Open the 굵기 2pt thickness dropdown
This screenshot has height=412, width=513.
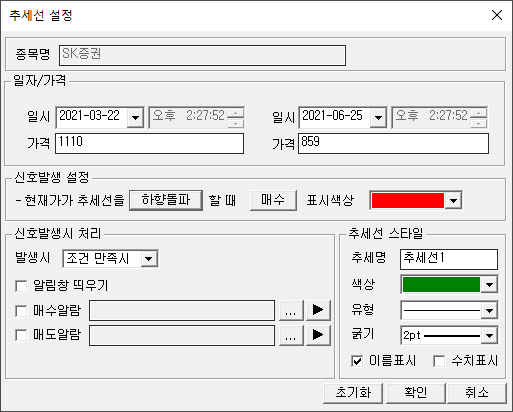tap(489, 335)
